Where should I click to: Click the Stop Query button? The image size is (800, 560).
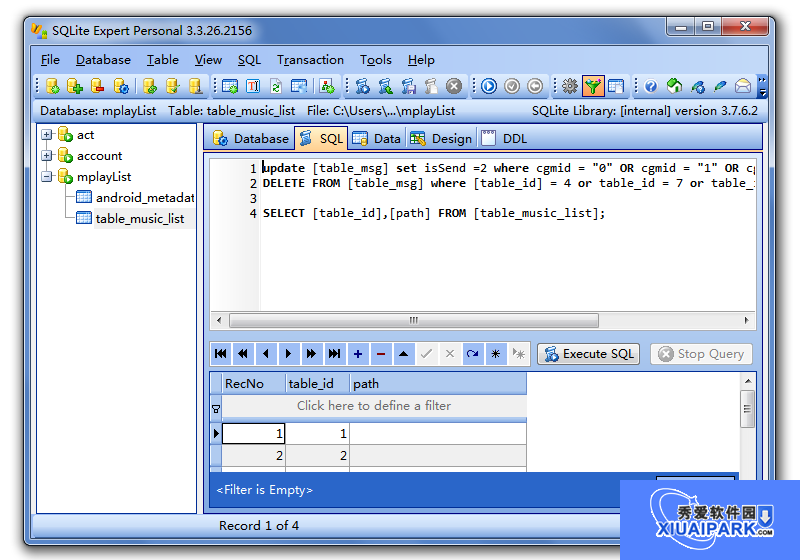(x=702, y=354)
